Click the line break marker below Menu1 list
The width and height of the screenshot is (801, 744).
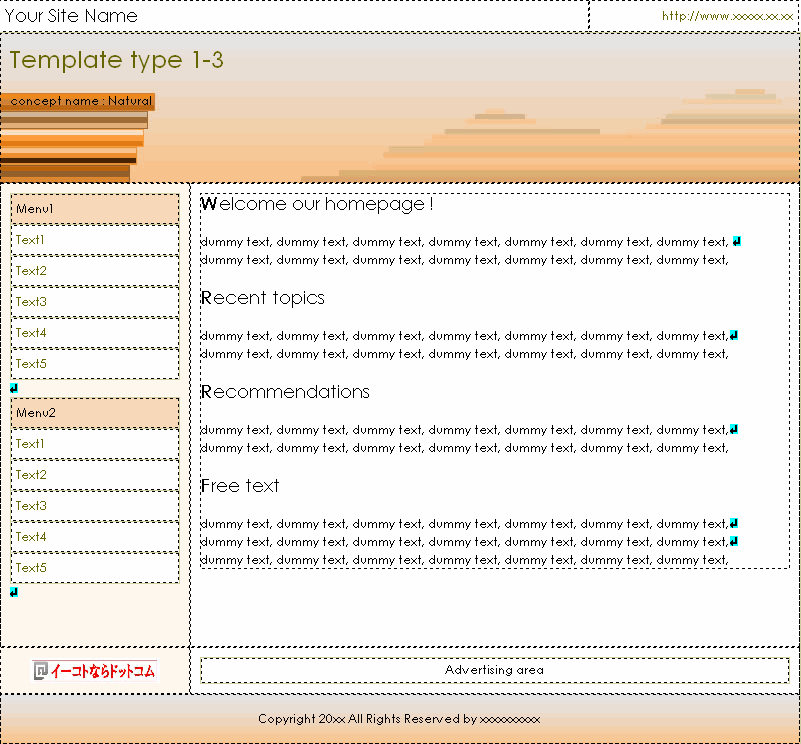(x=14, y=388)
